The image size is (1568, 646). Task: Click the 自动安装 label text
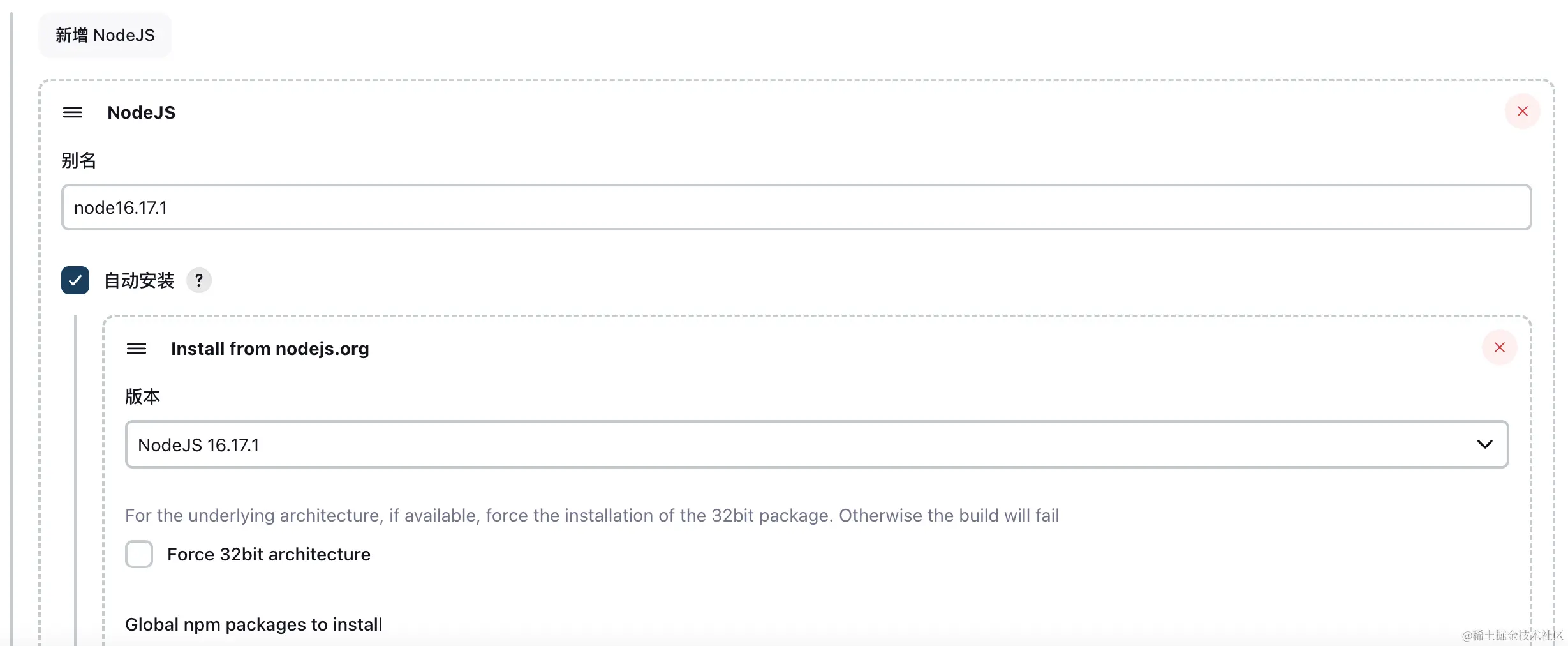coord(139,280)
